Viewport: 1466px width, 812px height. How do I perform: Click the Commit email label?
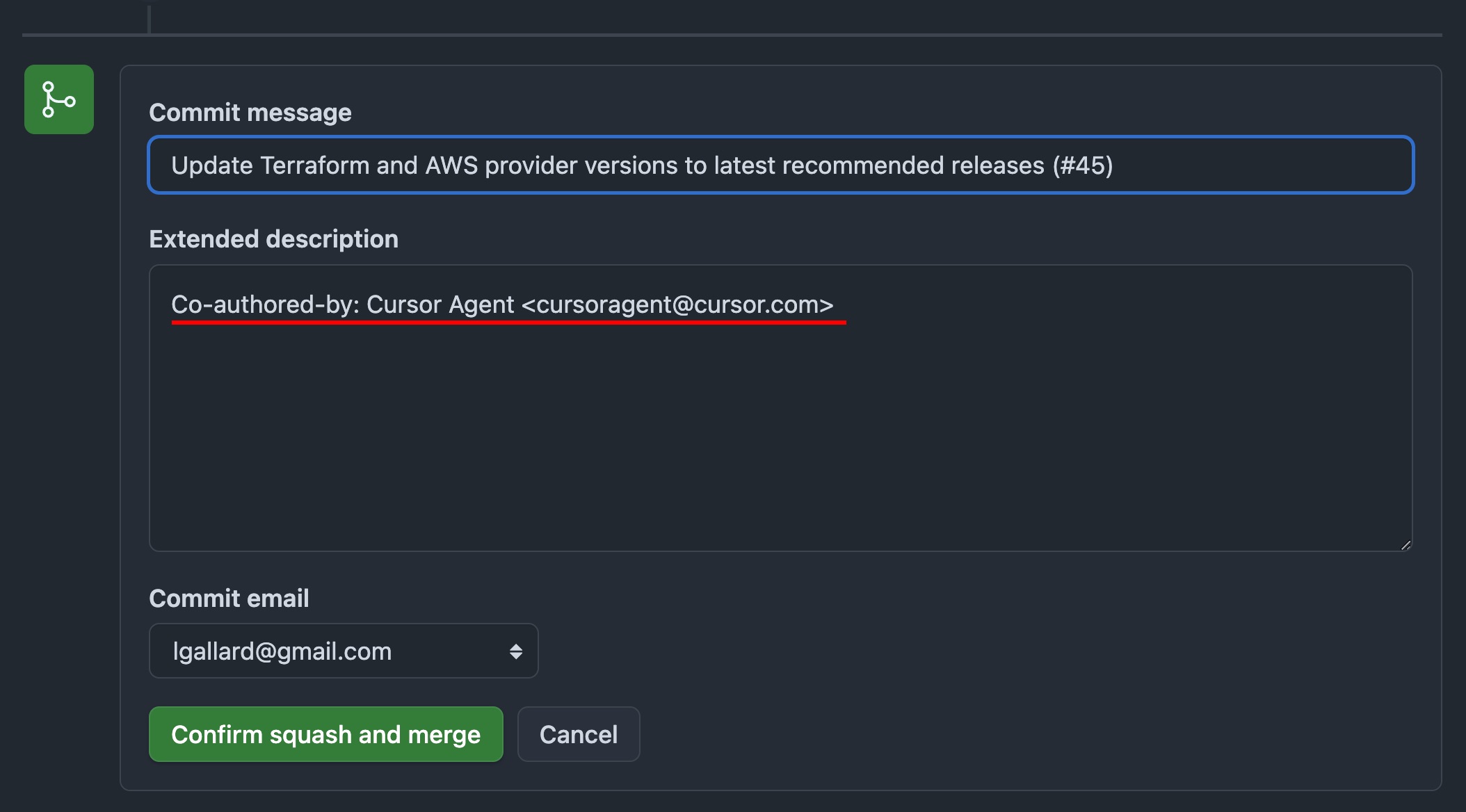coord(229,599)
